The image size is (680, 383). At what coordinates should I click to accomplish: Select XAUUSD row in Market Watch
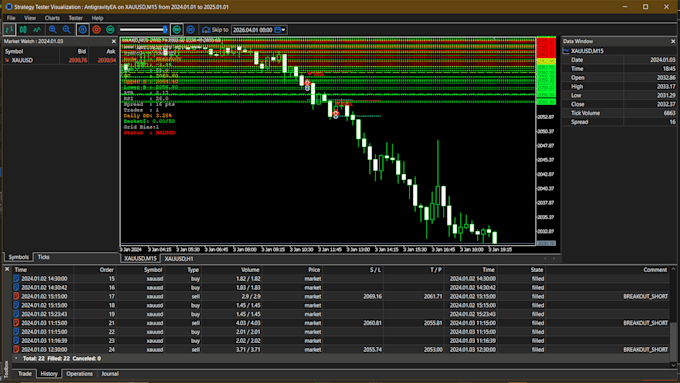click(60, 60)
